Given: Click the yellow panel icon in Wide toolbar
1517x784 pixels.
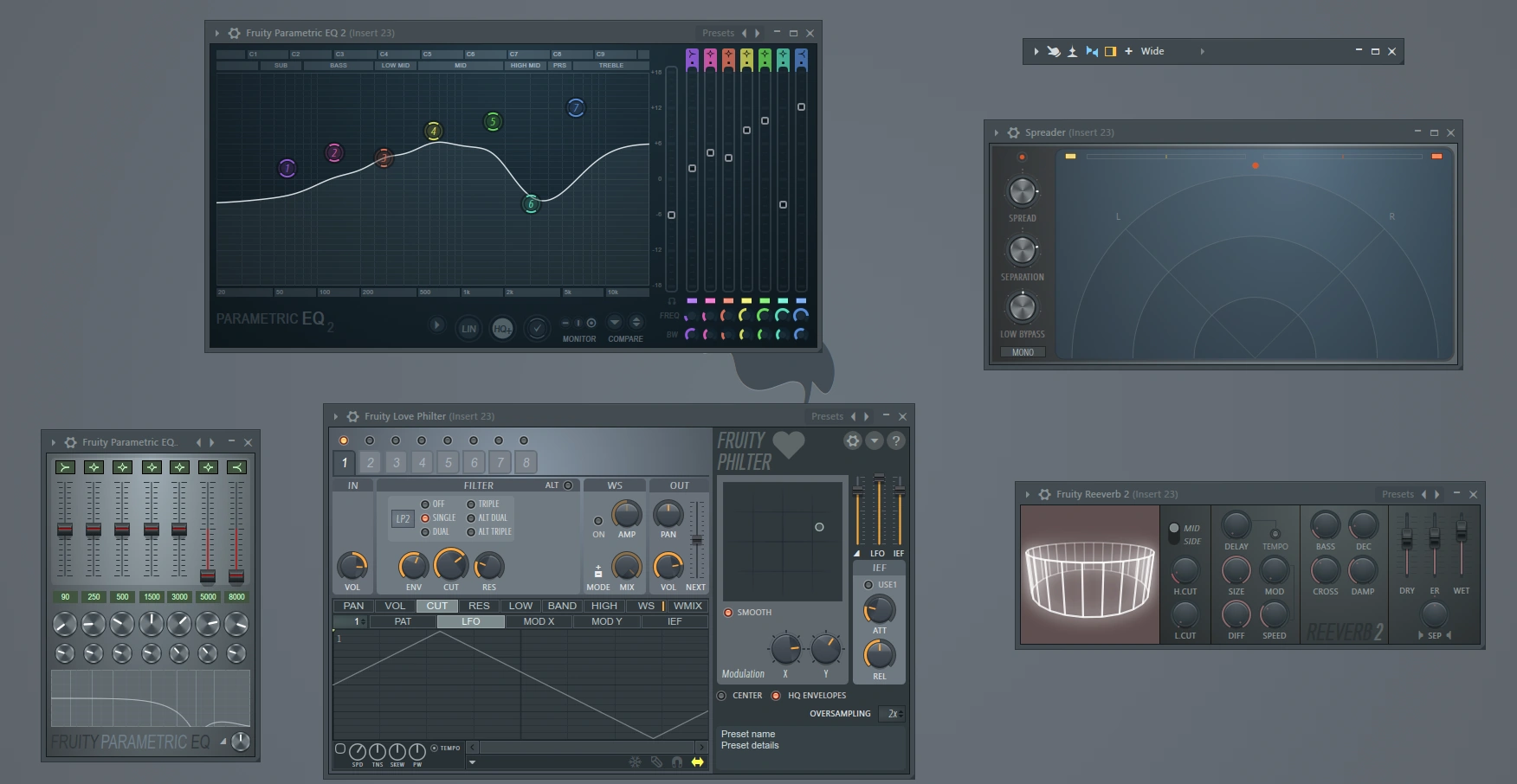Looking at the screenshot, I should 1110,51.
